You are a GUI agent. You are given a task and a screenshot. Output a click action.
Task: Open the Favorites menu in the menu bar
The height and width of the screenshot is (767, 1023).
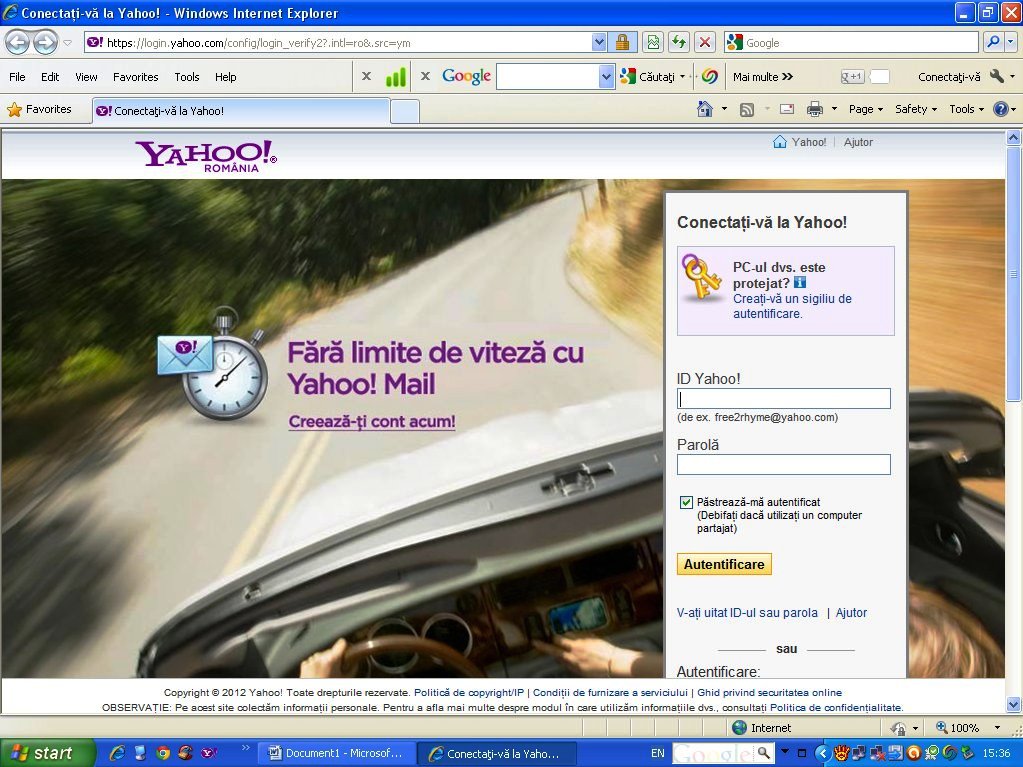click(136, 77)
